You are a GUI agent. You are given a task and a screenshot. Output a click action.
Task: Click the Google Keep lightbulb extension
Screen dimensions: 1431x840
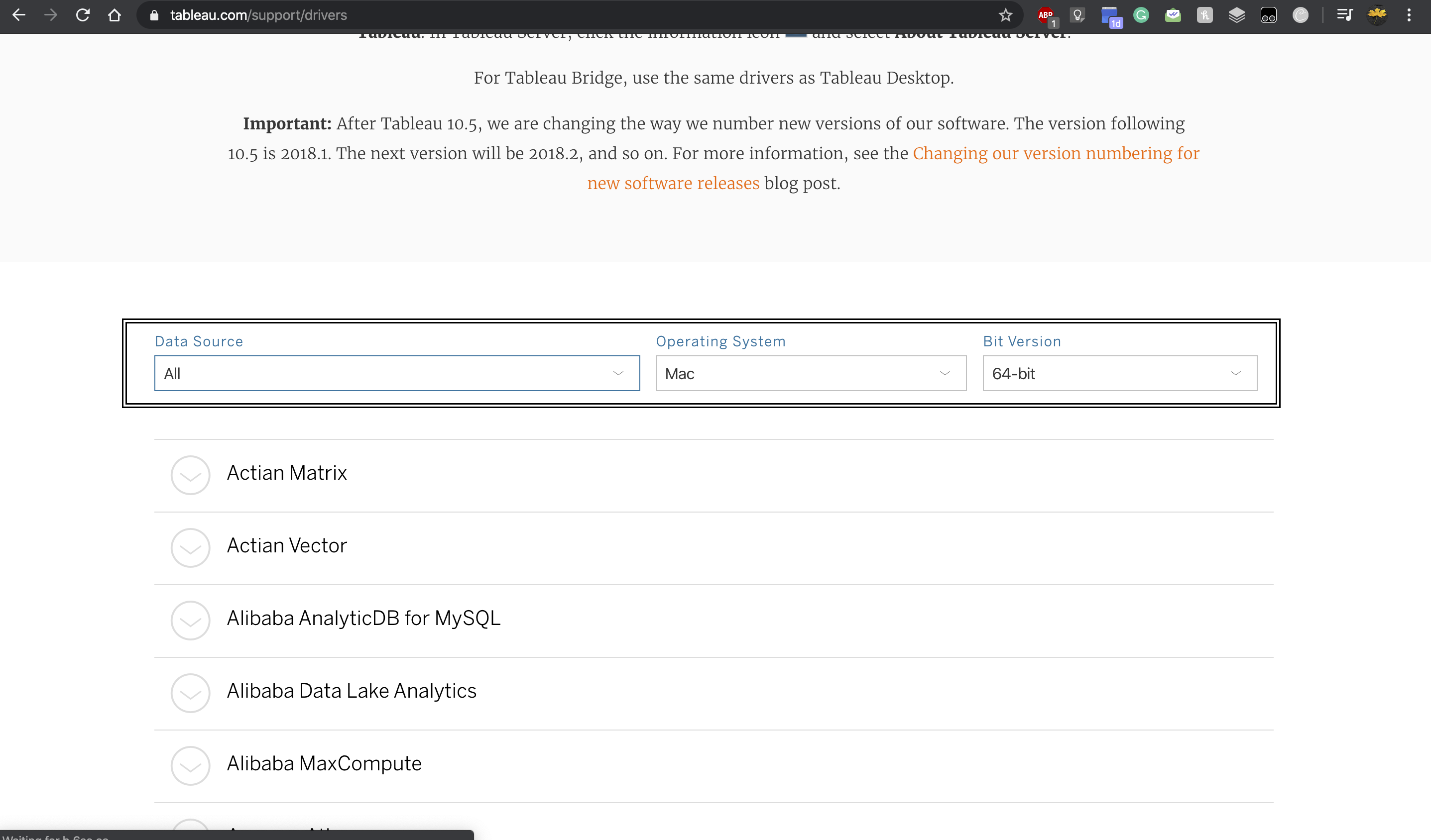point(1077,15)
